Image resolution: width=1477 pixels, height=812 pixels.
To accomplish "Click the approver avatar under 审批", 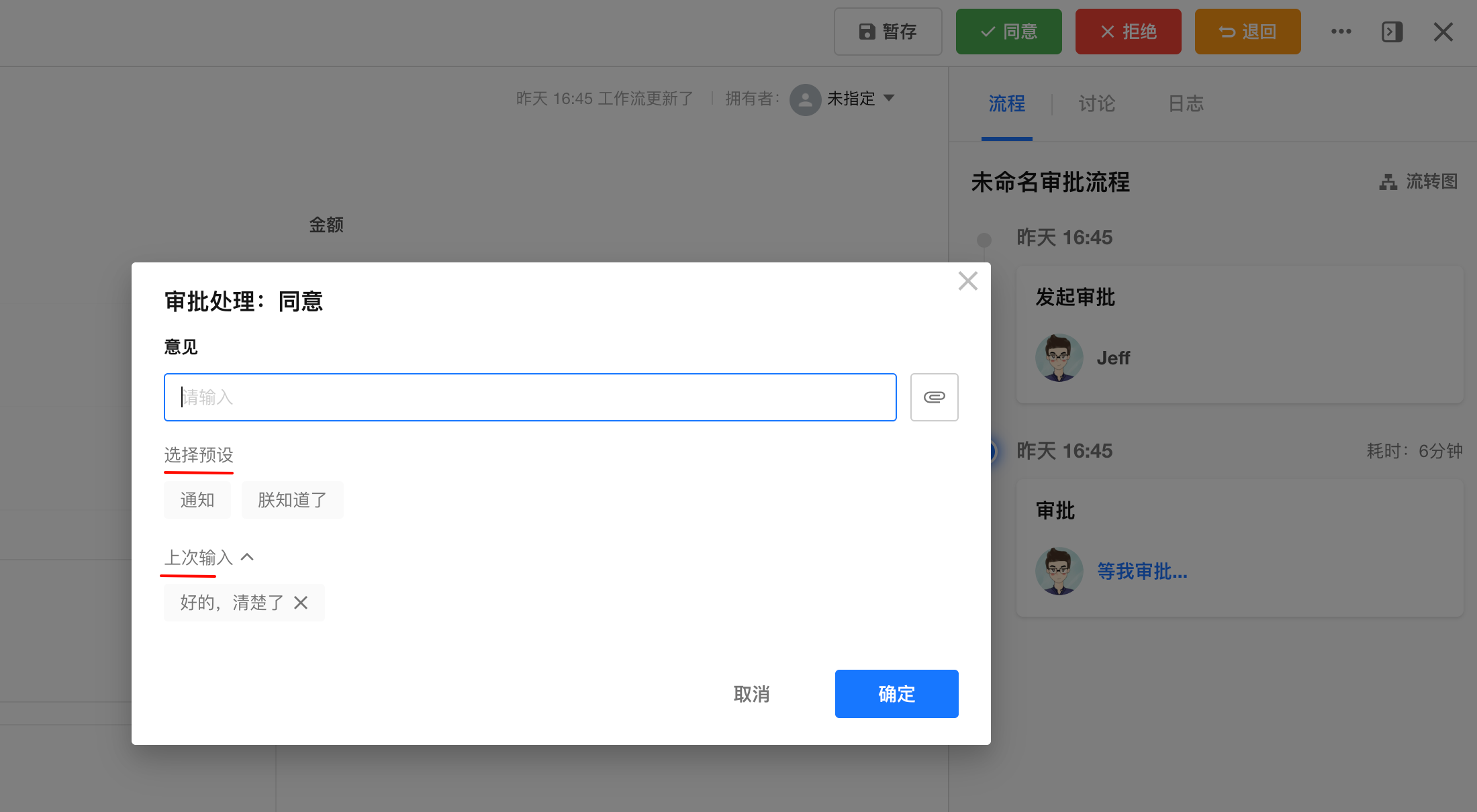I will click(x=1059, y=571).
